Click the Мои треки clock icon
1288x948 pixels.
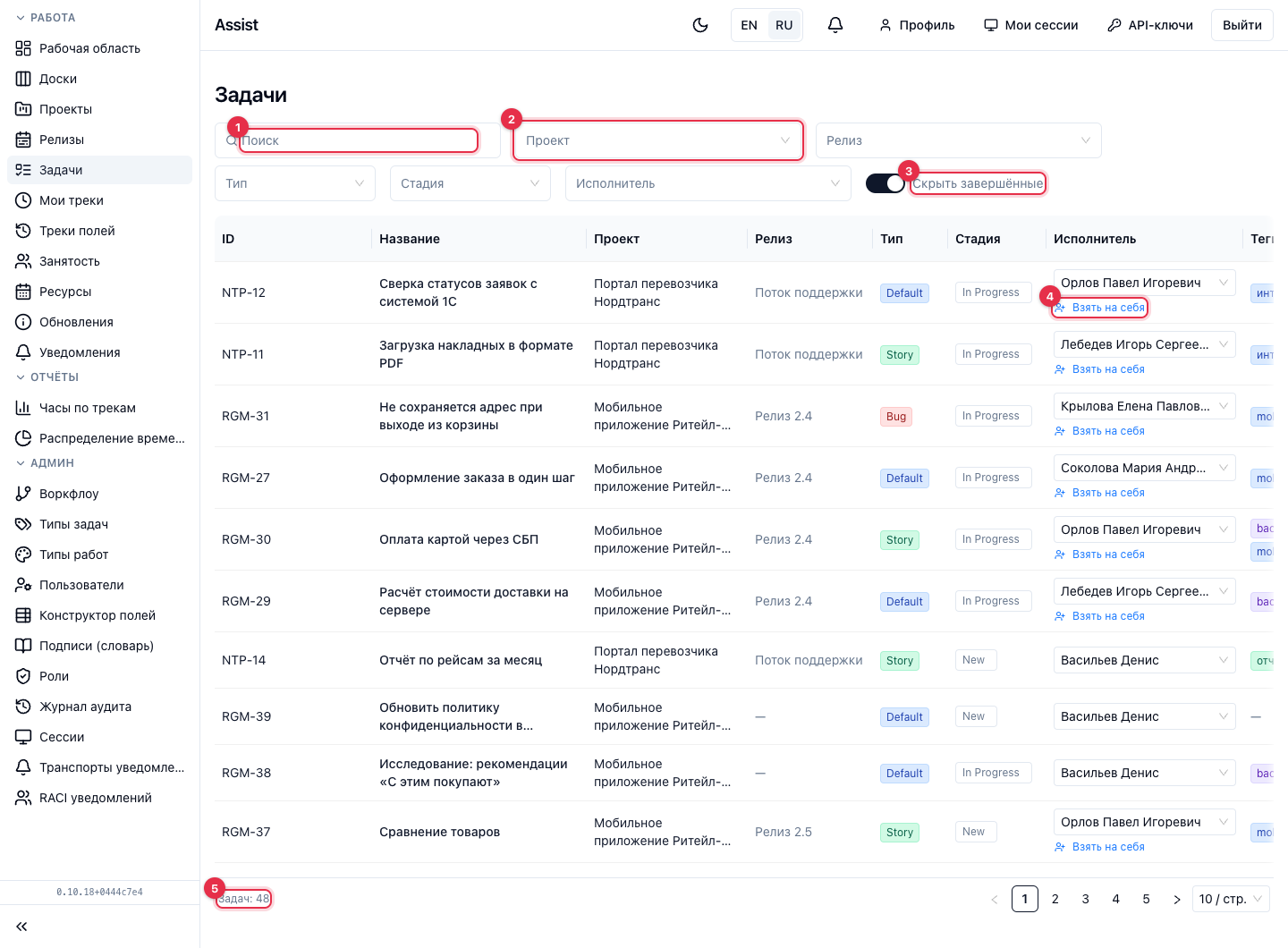click(x=23, y=200)
